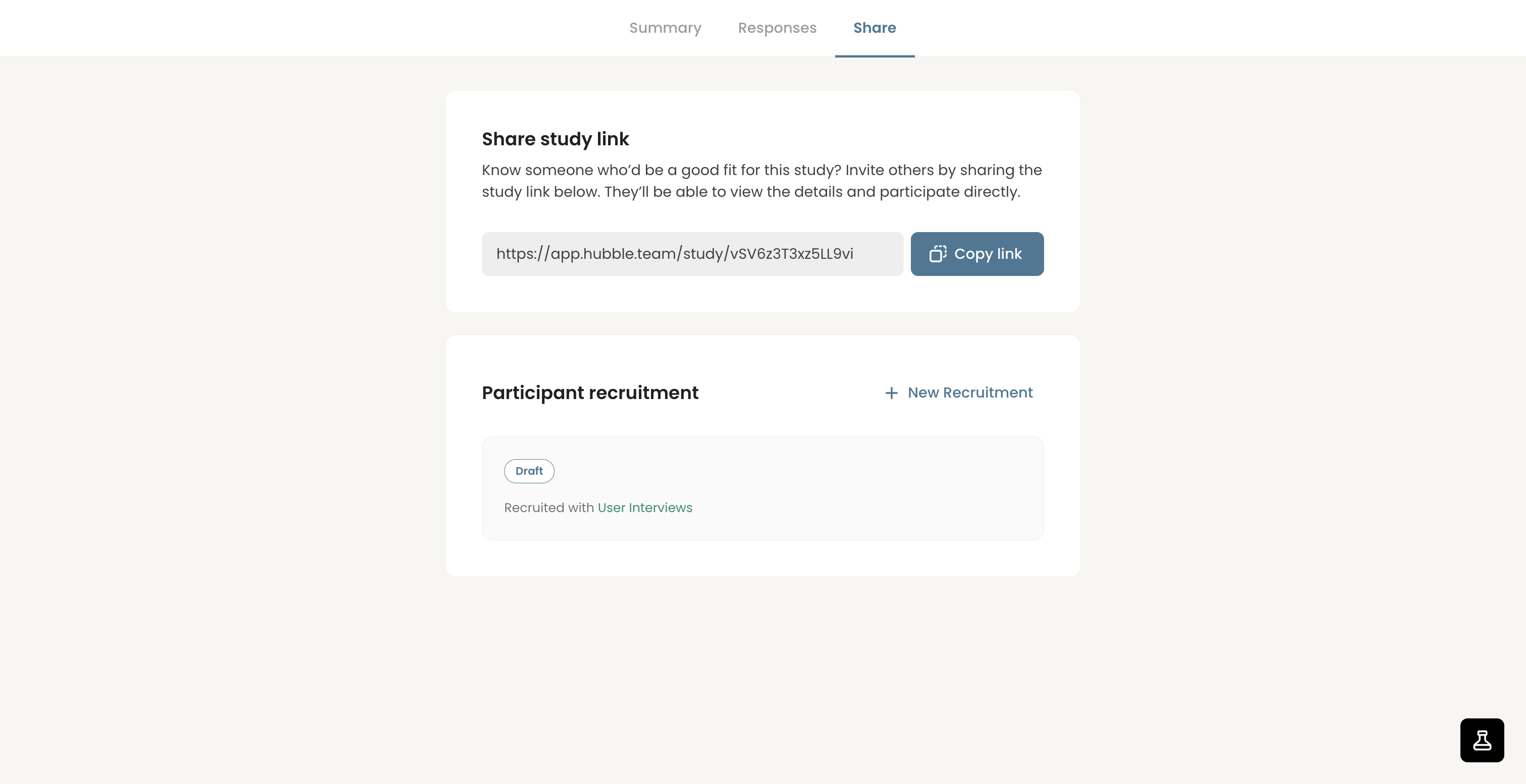Screen dimensions: 1526x784
Task: Select the Share tab
Action: pos(875,28)
